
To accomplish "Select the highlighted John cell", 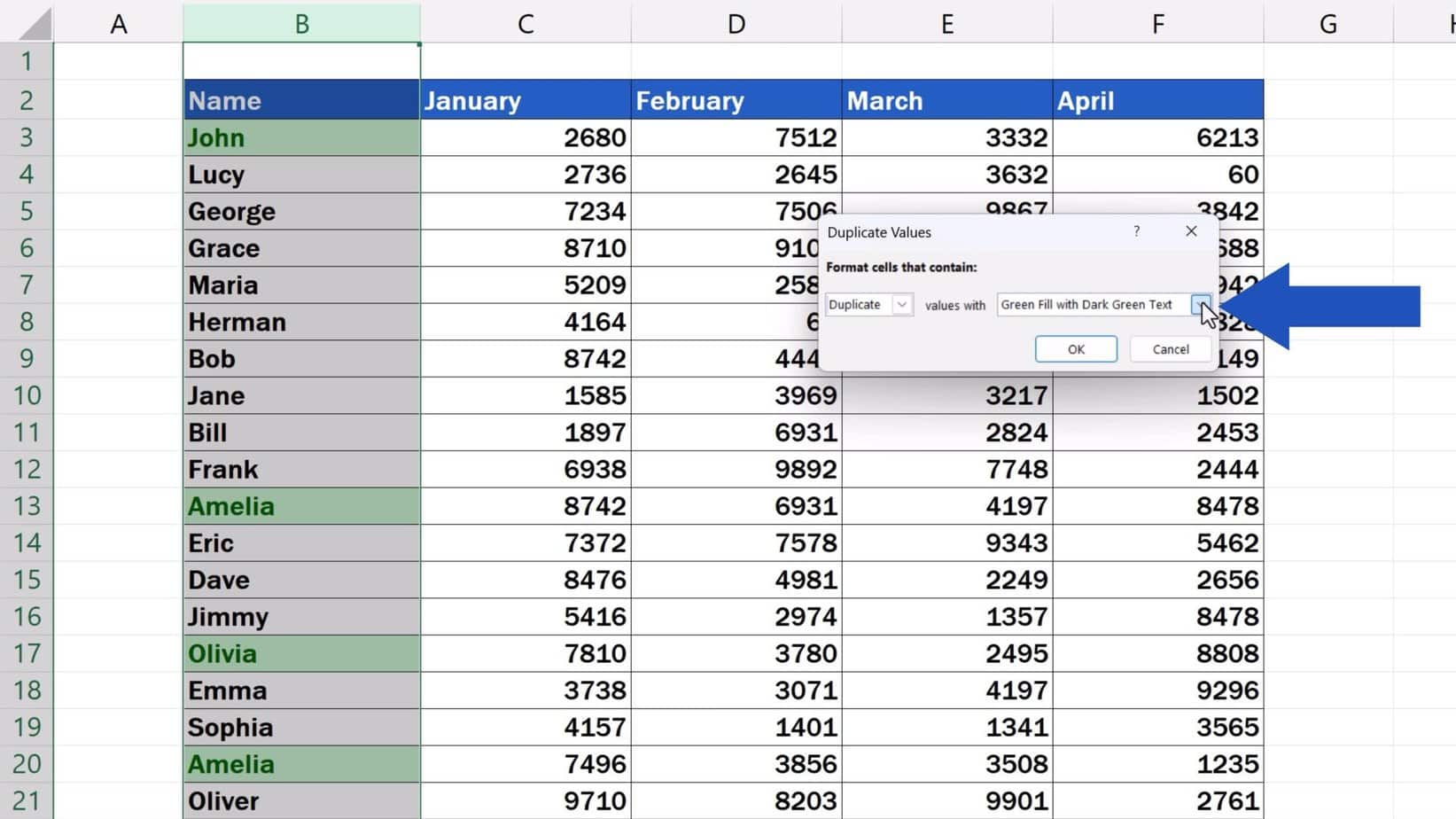I will tap(301, 136).
